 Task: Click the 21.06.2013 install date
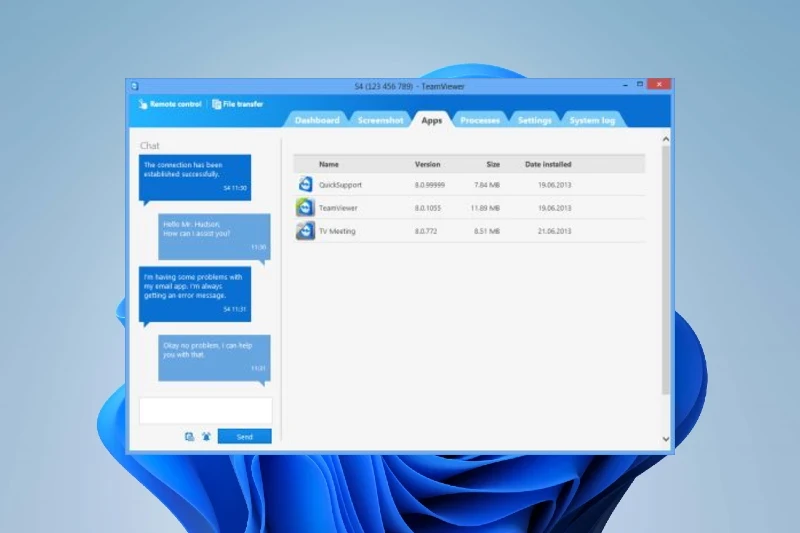[x=555, y=231]
